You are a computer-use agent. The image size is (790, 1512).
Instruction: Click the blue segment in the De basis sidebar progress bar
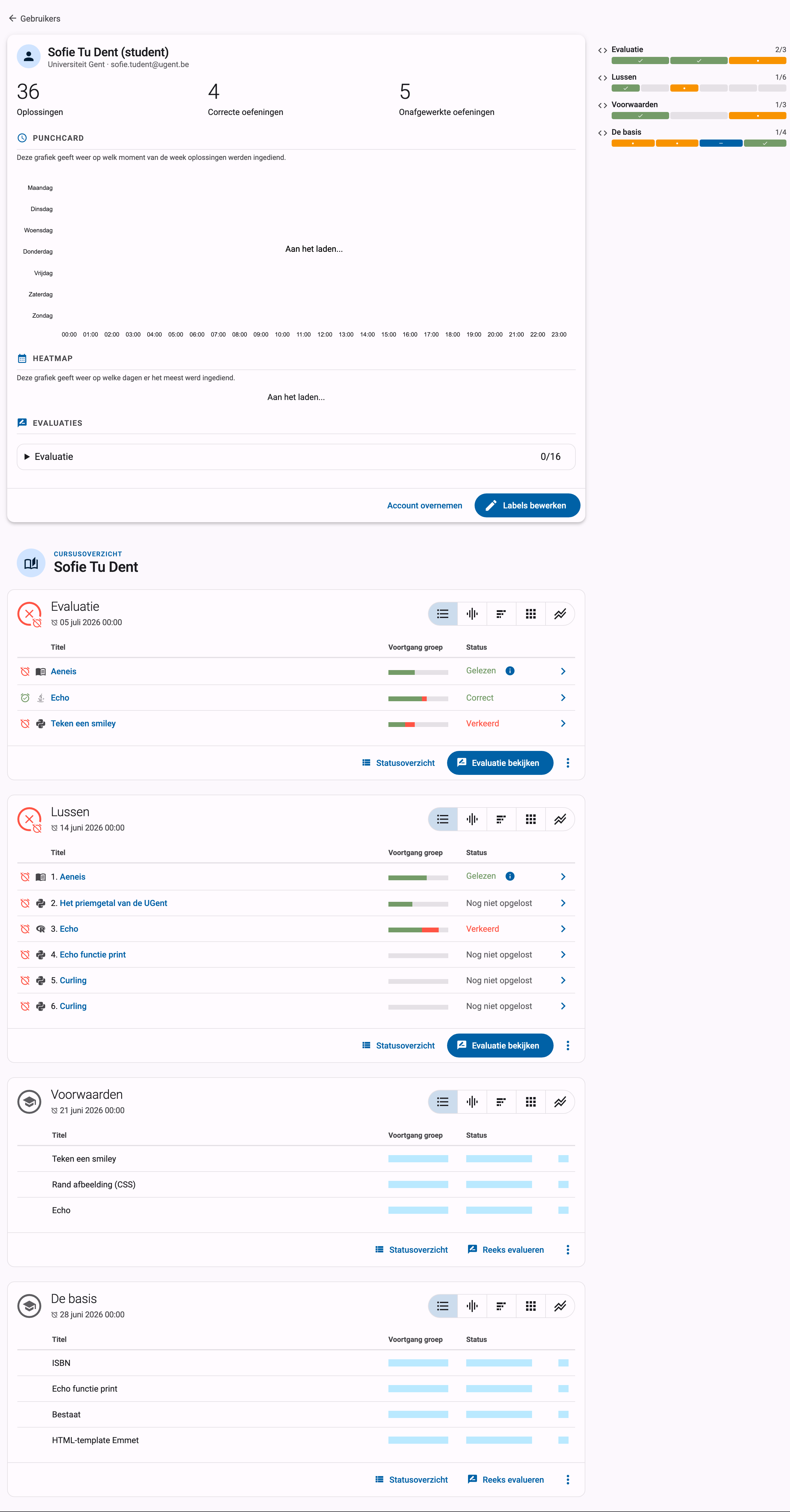click(x=721, y=143)
